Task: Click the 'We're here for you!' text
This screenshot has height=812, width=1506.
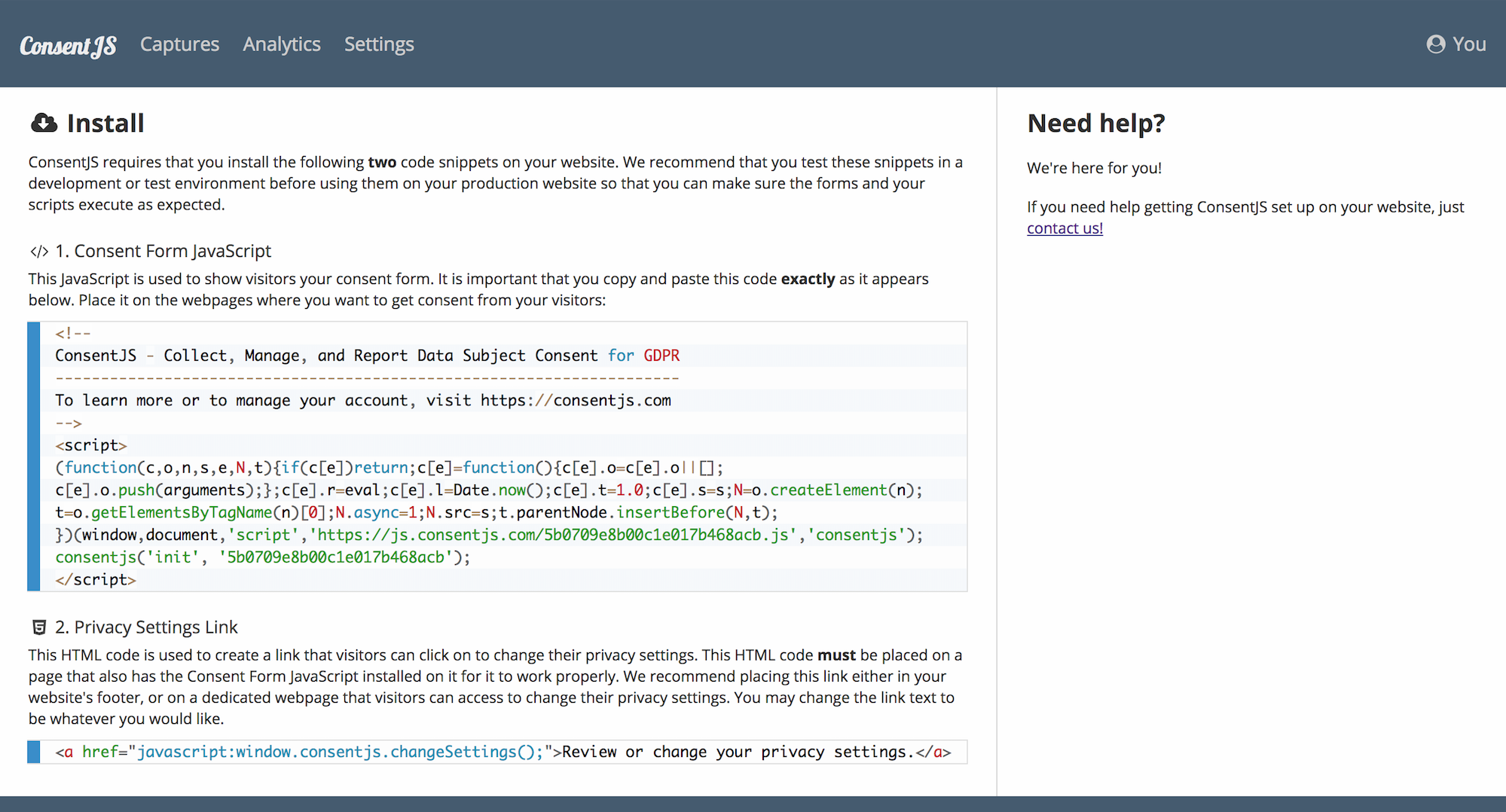Action: [x=1094, y=168]
